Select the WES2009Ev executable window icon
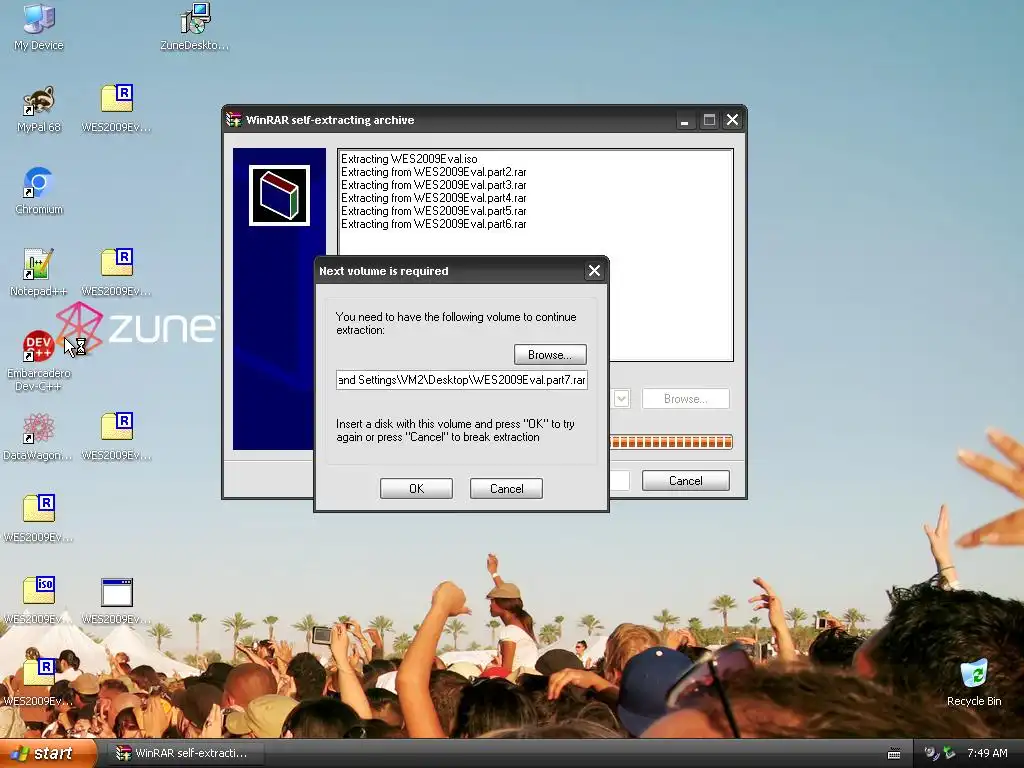Image resolution: width=1024 pixels, height=768 pixels. click(117, 600)
